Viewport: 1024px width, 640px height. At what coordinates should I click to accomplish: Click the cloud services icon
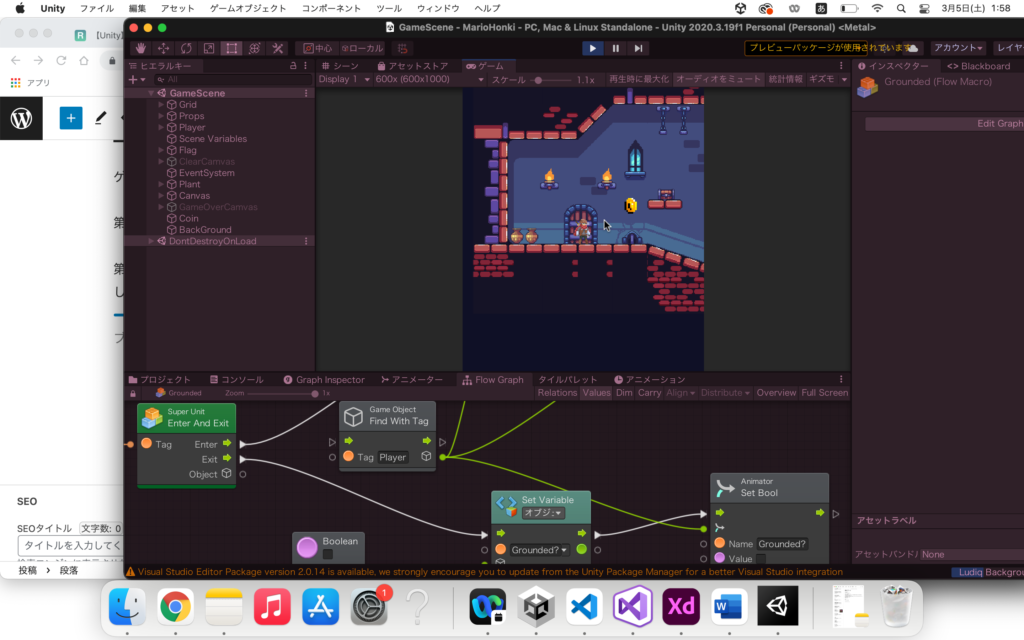[913, 48]
